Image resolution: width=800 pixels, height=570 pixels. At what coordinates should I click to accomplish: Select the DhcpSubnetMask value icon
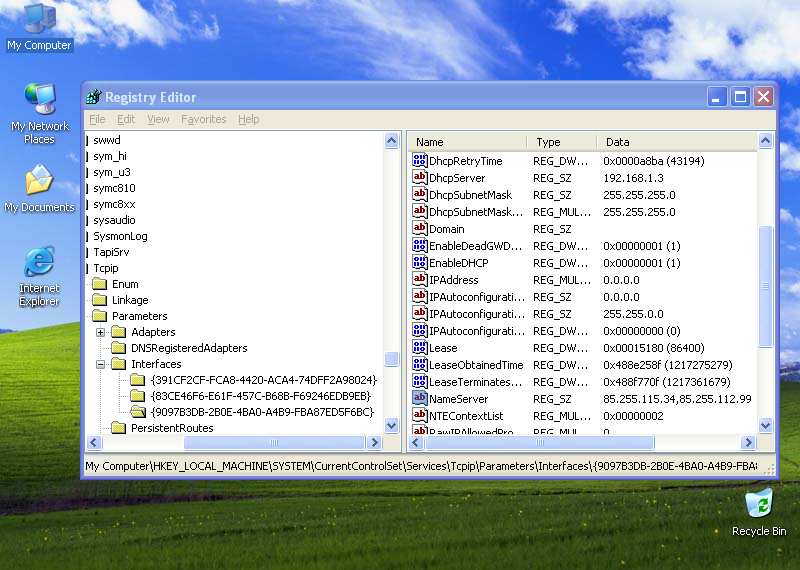click(x=419, y=194)
